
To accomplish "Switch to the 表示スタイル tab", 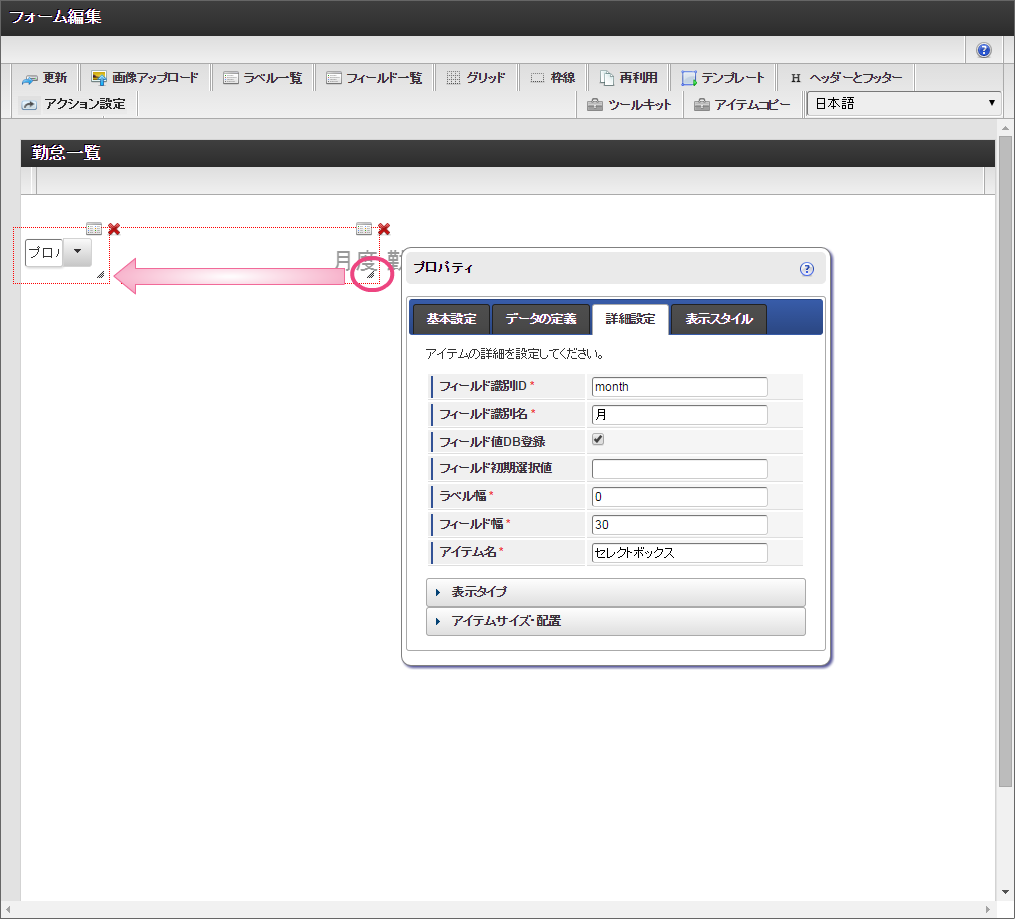I will [719, 319].
